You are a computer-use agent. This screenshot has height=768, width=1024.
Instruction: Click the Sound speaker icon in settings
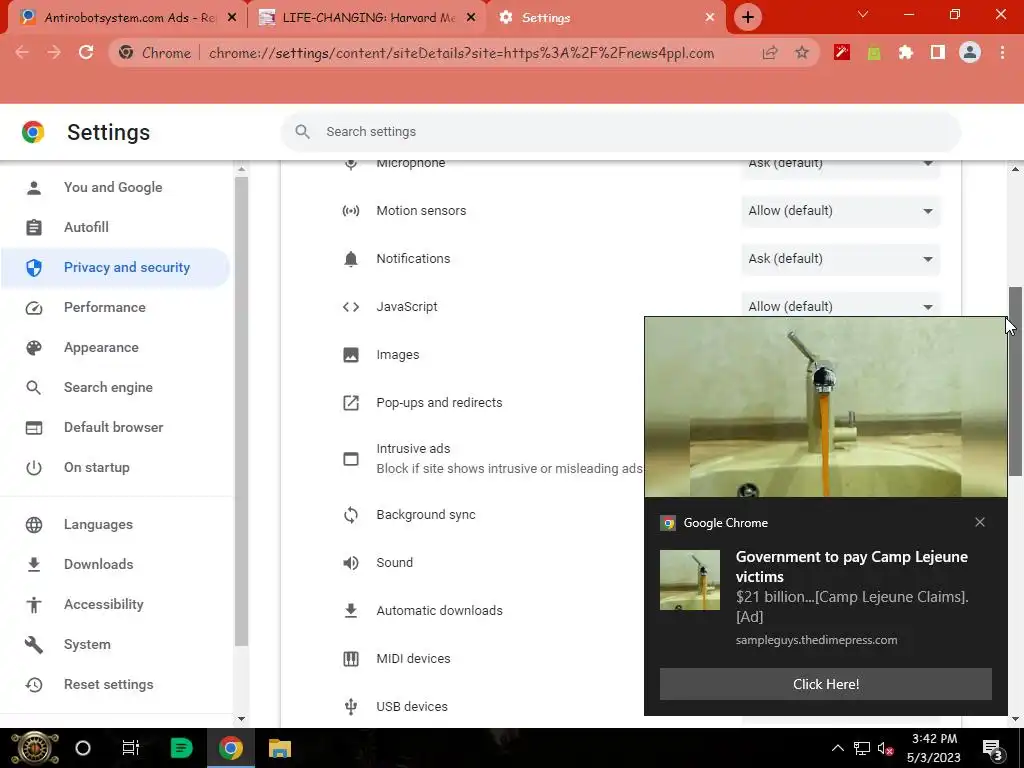(351, 563)
